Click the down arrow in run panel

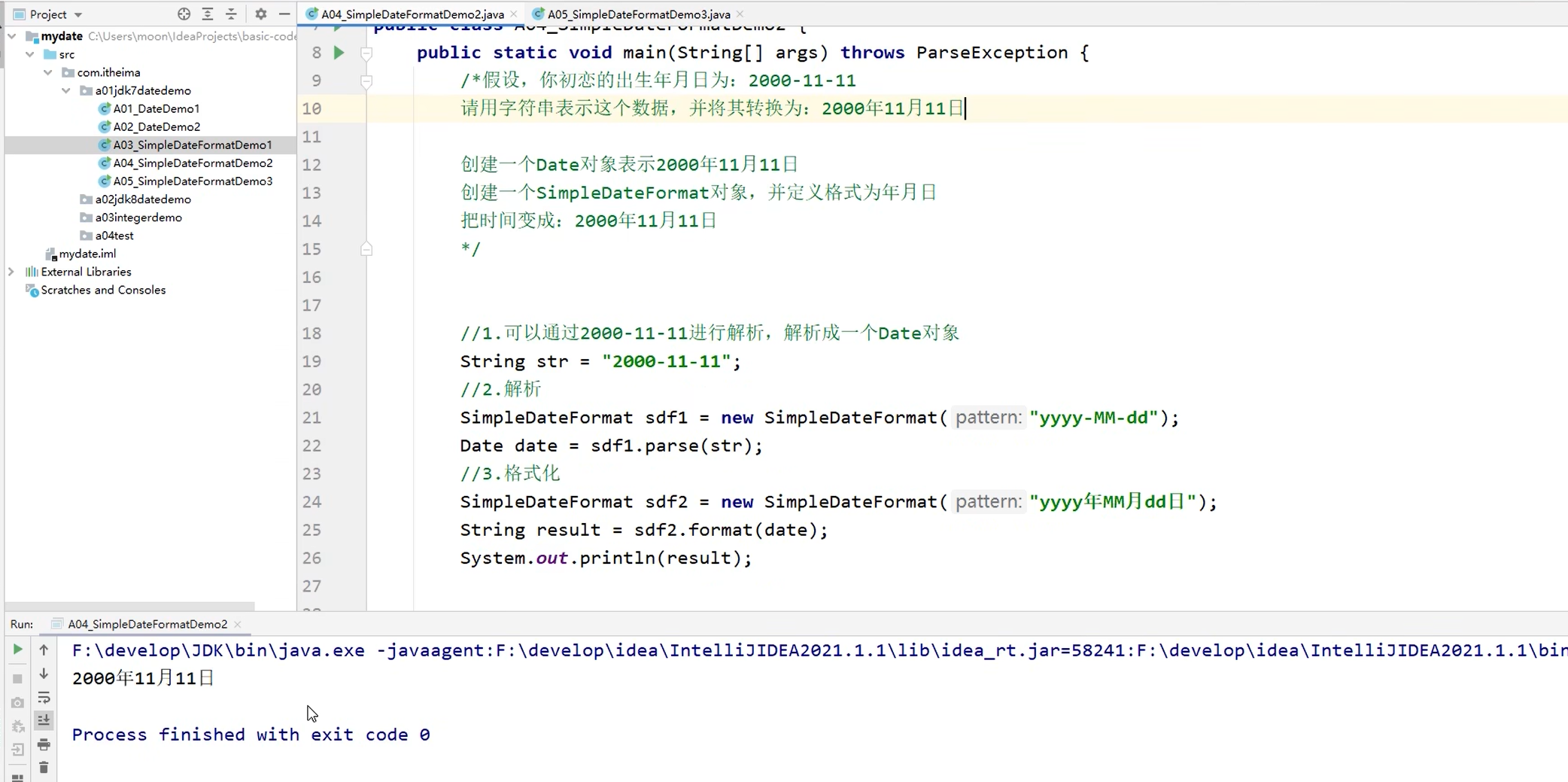[44, 674]
